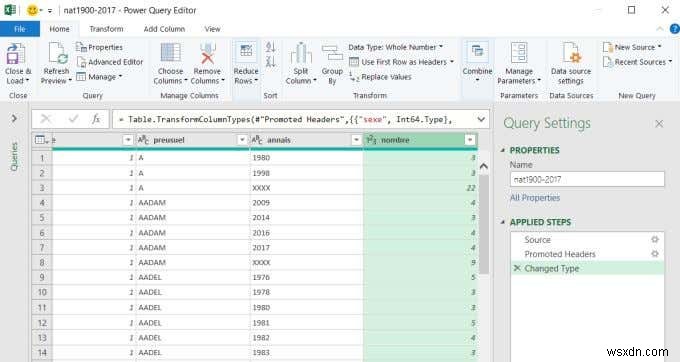Click the fx formula icon
This screenshot has width=680, height=362.
(x=96, y=119)
